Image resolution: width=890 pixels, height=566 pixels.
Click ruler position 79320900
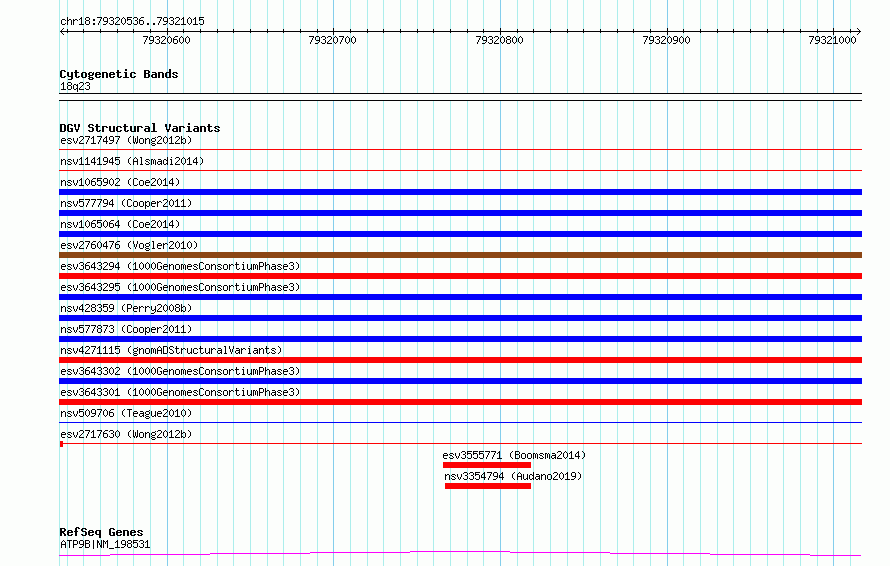pos(666,40)
